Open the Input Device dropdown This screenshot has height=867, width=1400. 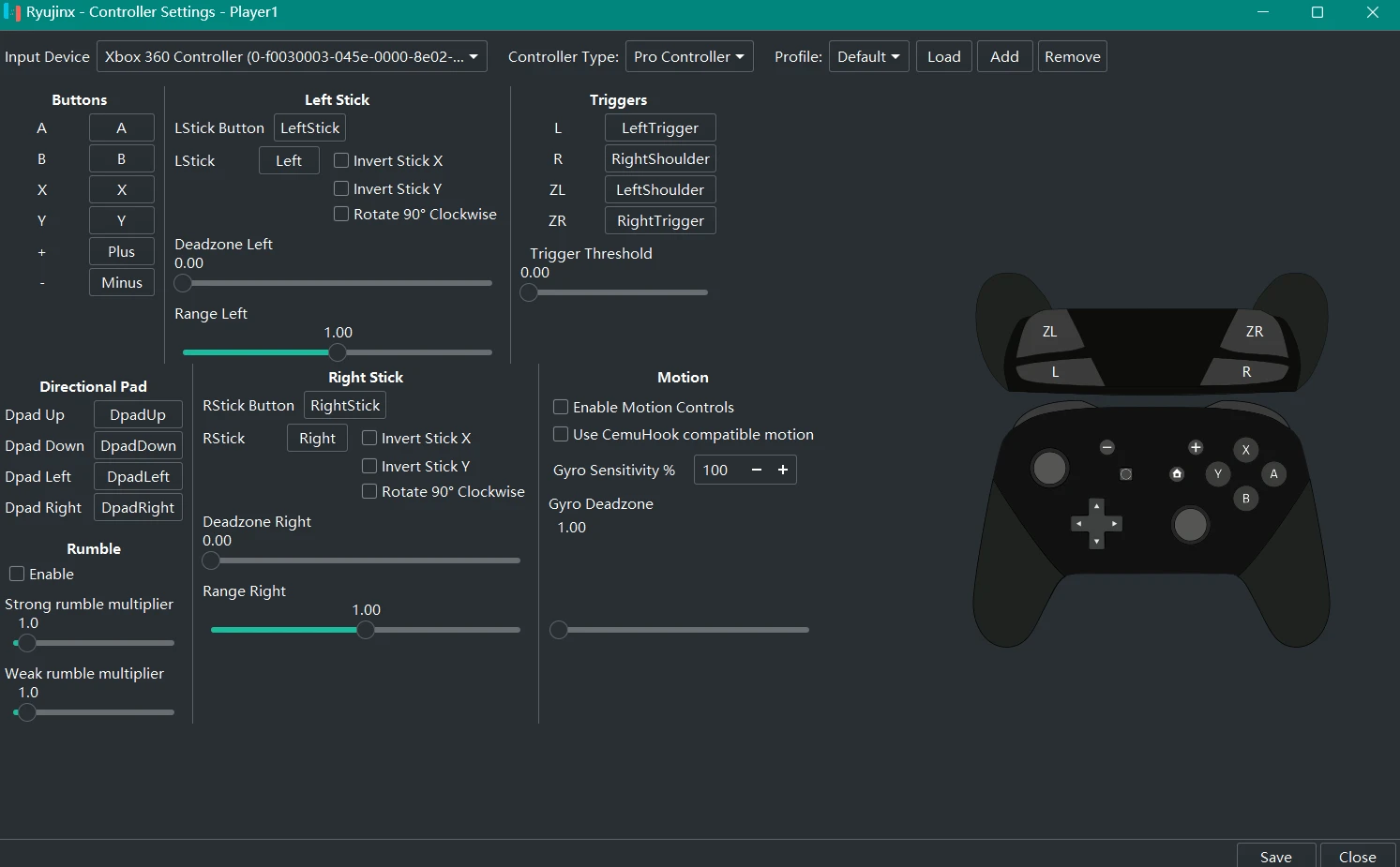[292, 56]
